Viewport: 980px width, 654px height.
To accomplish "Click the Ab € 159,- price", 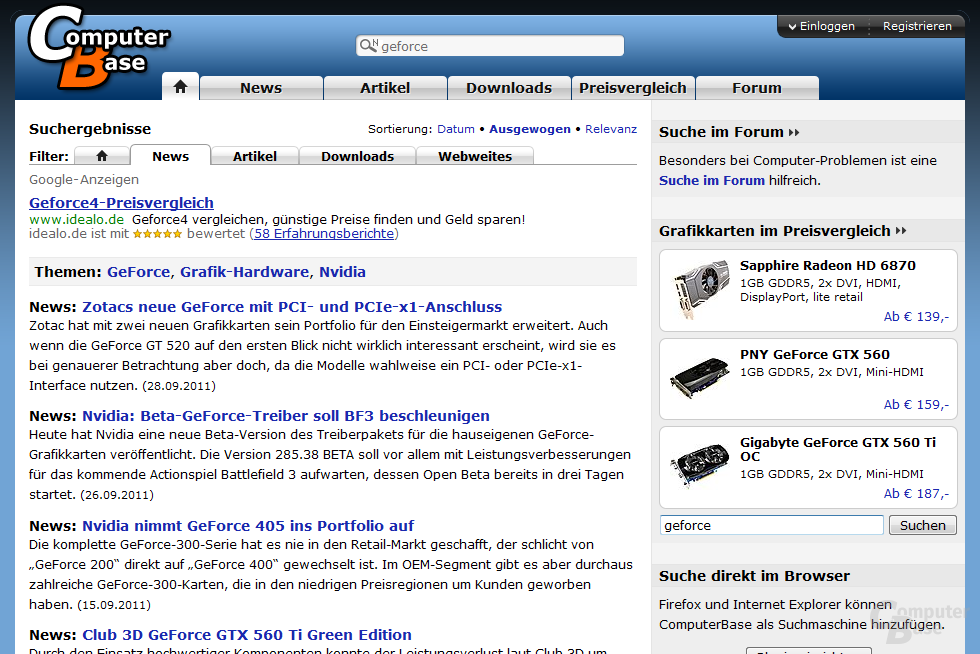I will point(916,405).
